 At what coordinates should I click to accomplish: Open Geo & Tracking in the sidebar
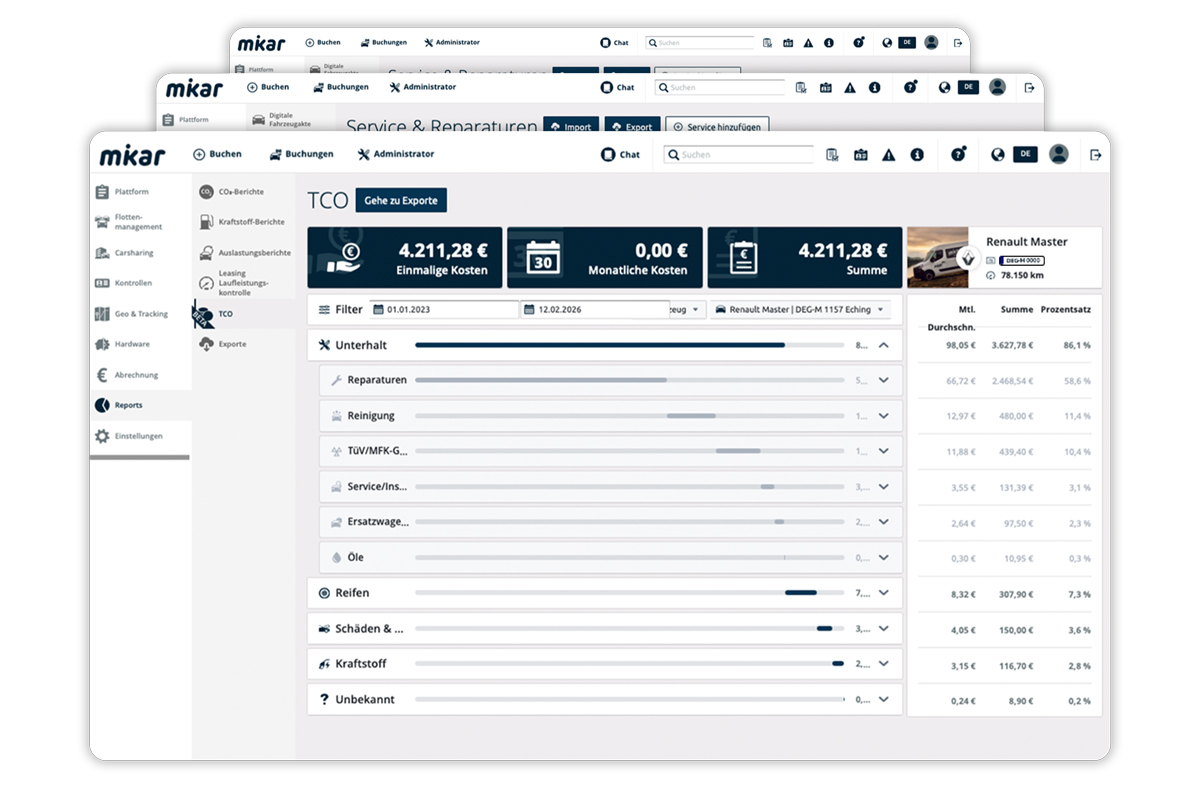click(x=140, y=314)
